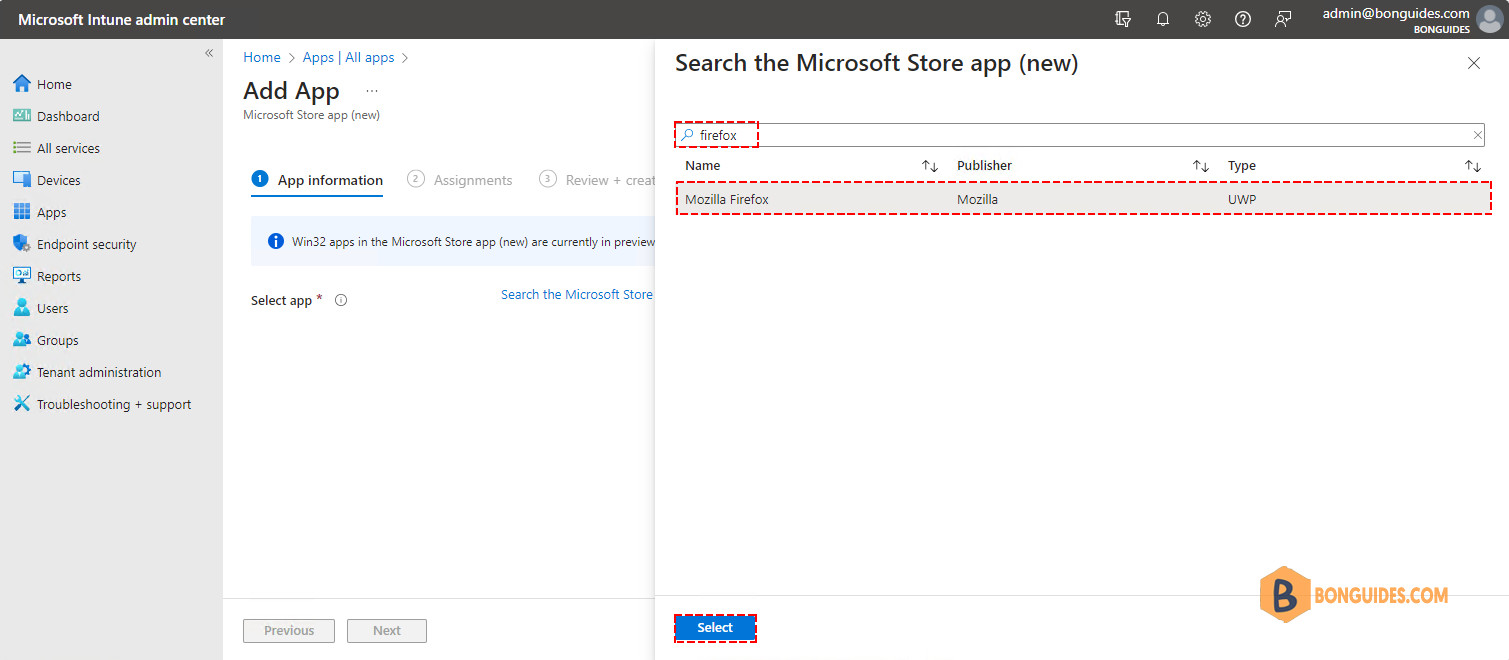Click the Devices icon in sidebar

coord(22,180)
